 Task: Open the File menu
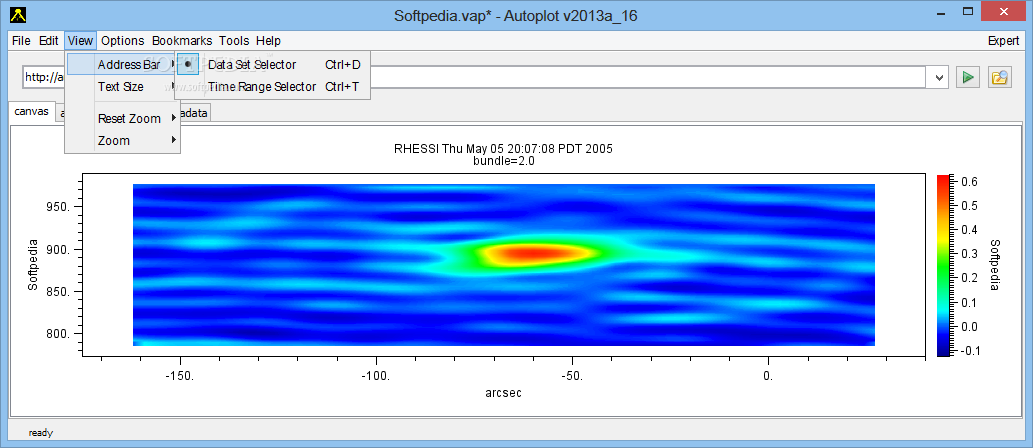point(21,40)
